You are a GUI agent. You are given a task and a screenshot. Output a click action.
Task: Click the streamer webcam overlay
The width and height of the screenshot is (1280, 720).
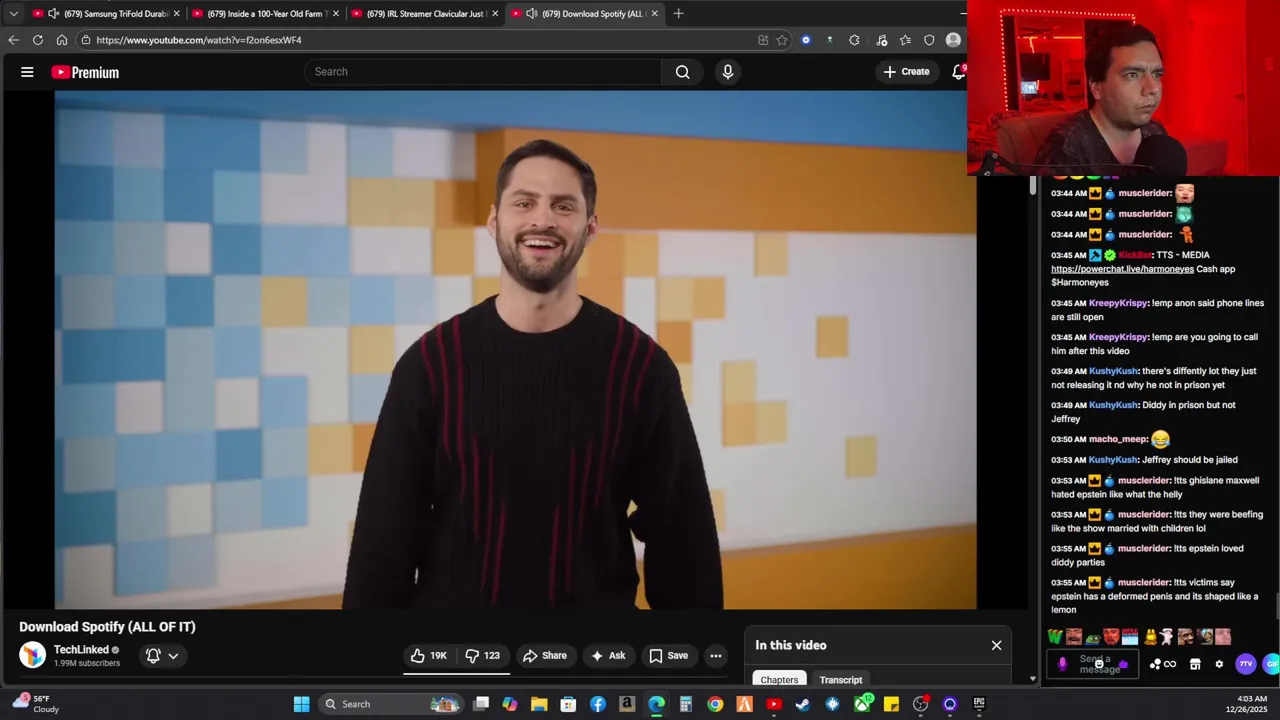tap(1123, 88)
